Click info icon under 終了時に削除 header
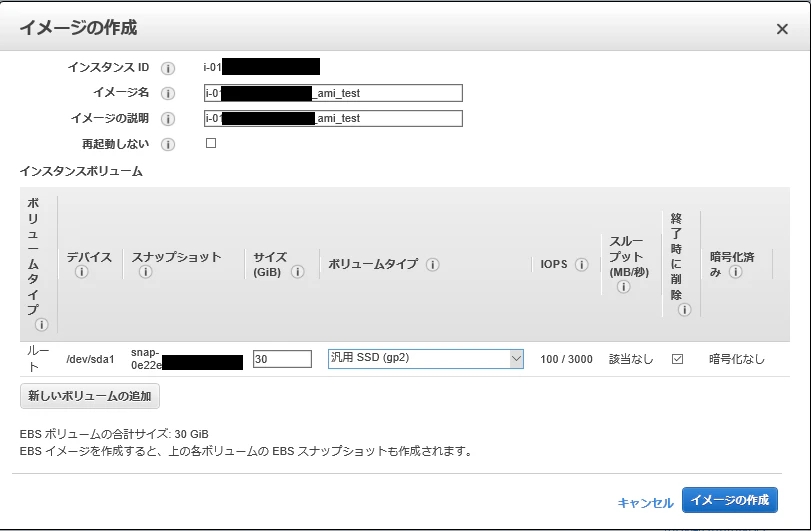The image size is (811, 531). (684, 310)
